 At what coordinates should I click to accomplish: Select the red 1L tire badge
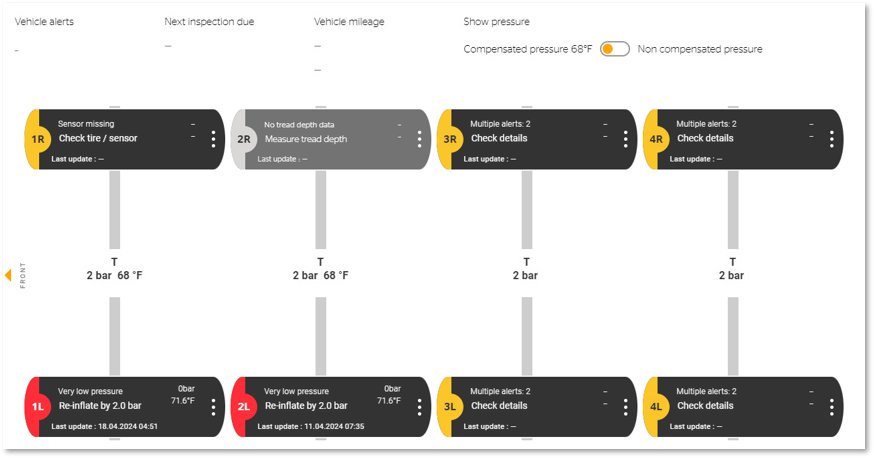pos(37,407)
